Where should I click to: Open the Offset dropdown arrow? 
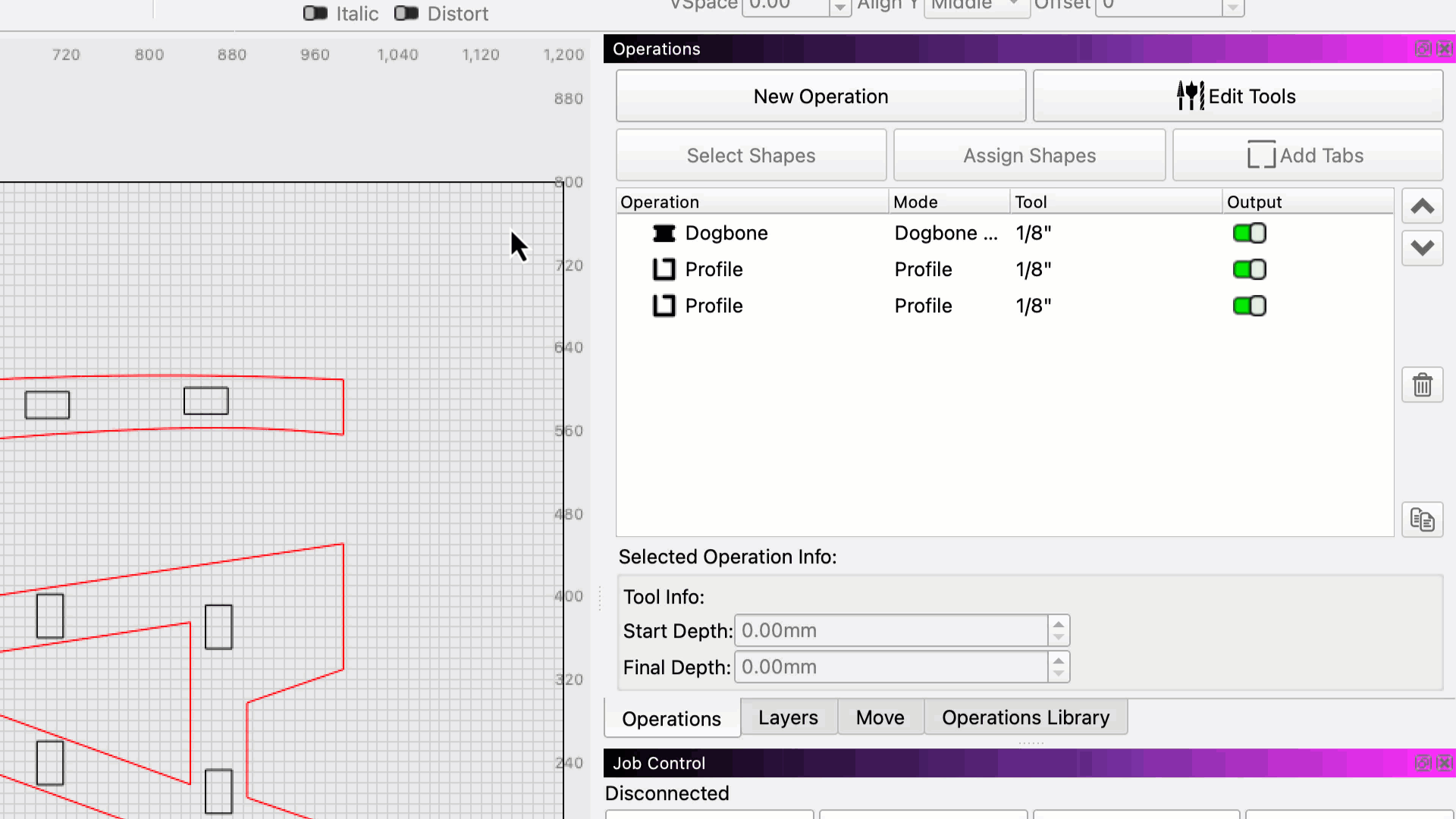point(1233,8)
